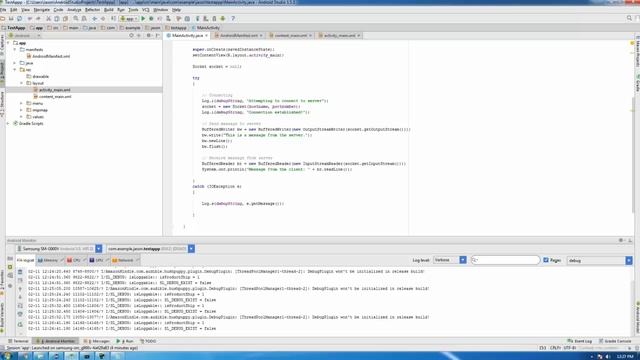
Task: Click the Help question mark icon
Action: [x=233, y=18]
